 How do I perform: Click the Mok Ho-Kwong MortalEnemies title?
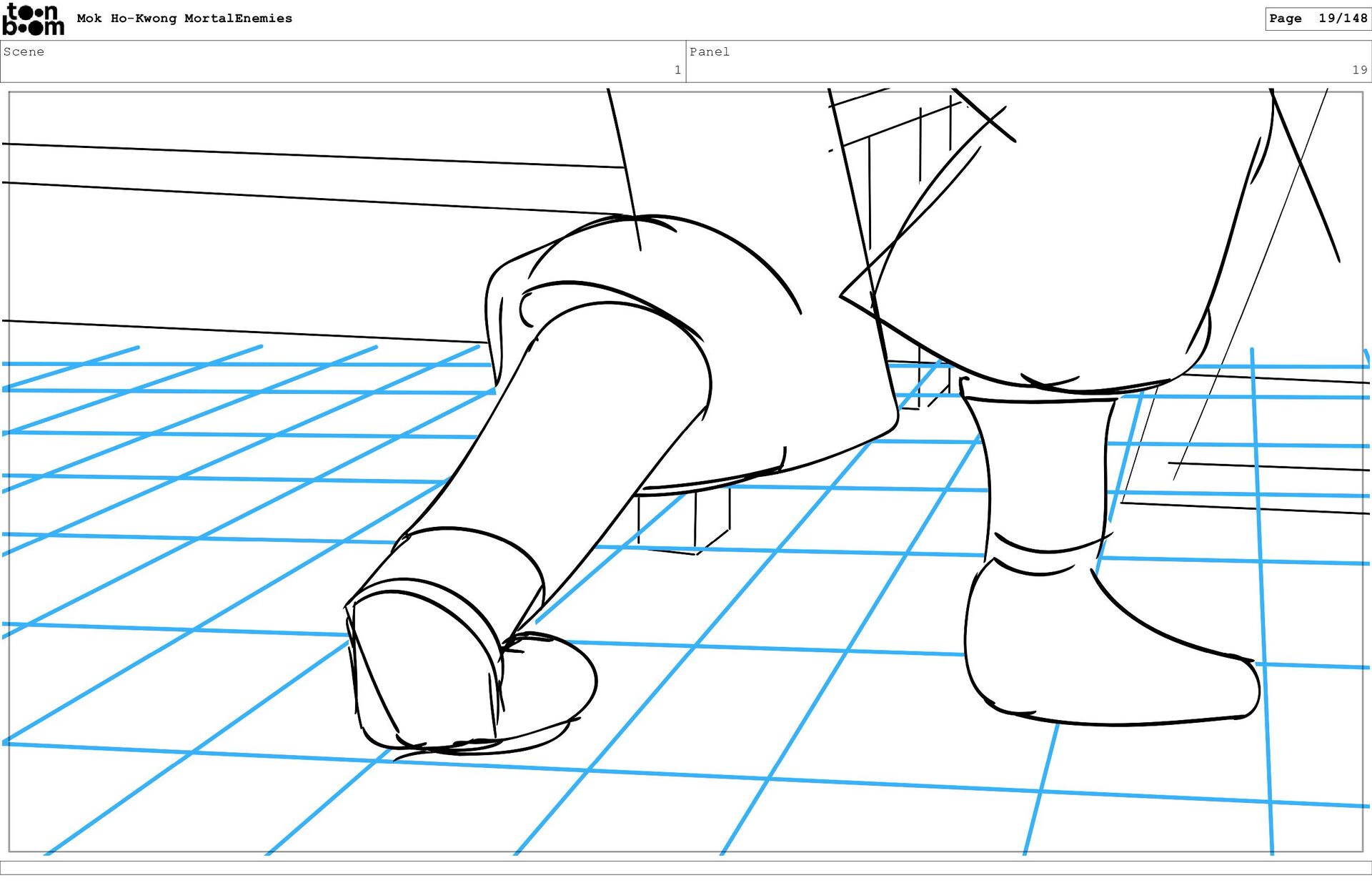pos(184,19)
